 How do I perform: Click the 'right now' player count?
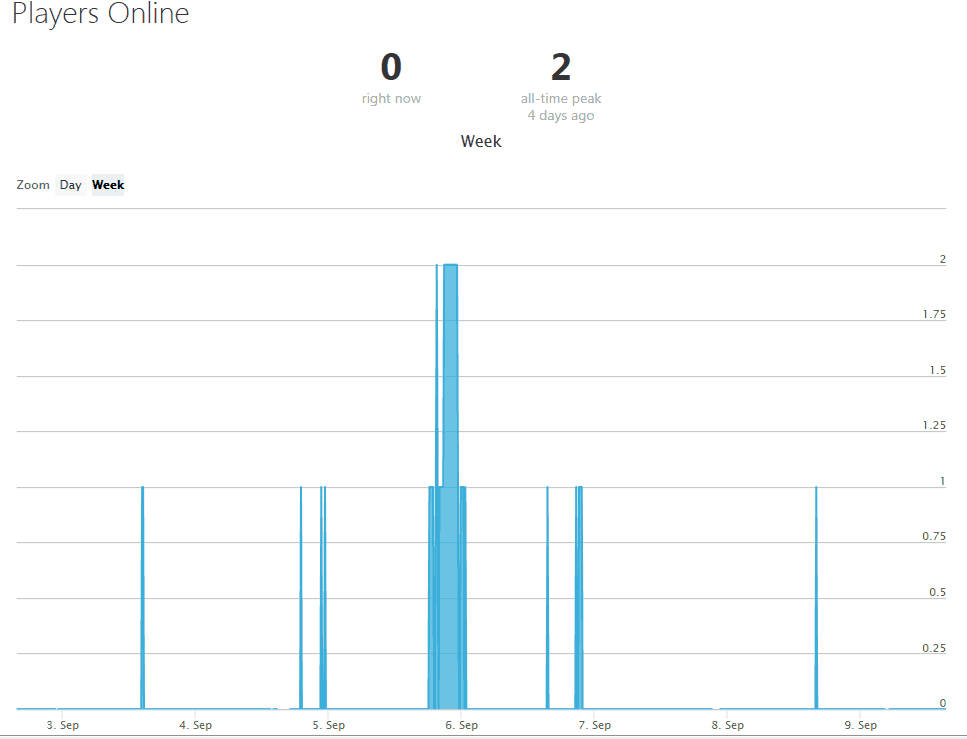click(x=391, y=68)
